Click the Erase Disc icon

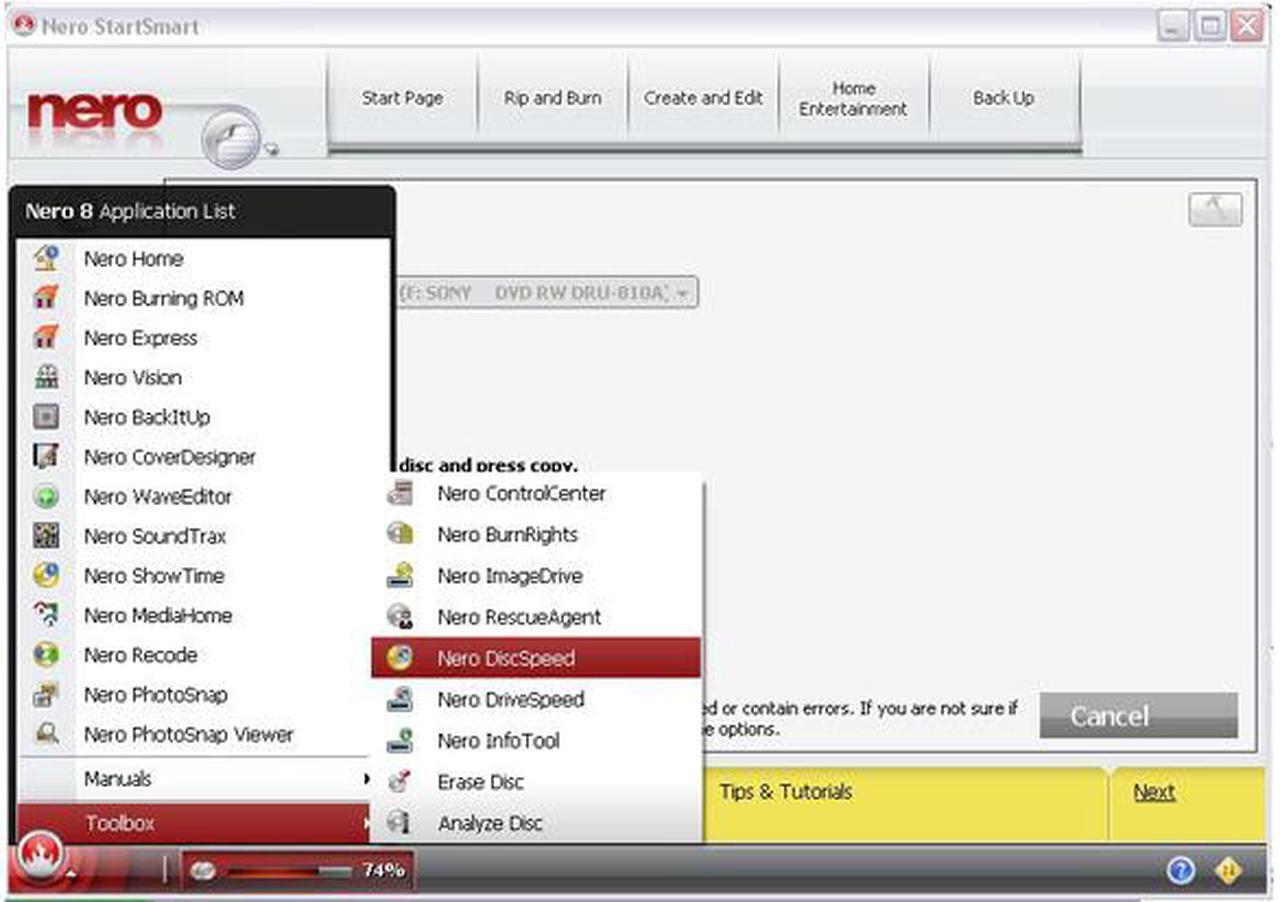400,782
